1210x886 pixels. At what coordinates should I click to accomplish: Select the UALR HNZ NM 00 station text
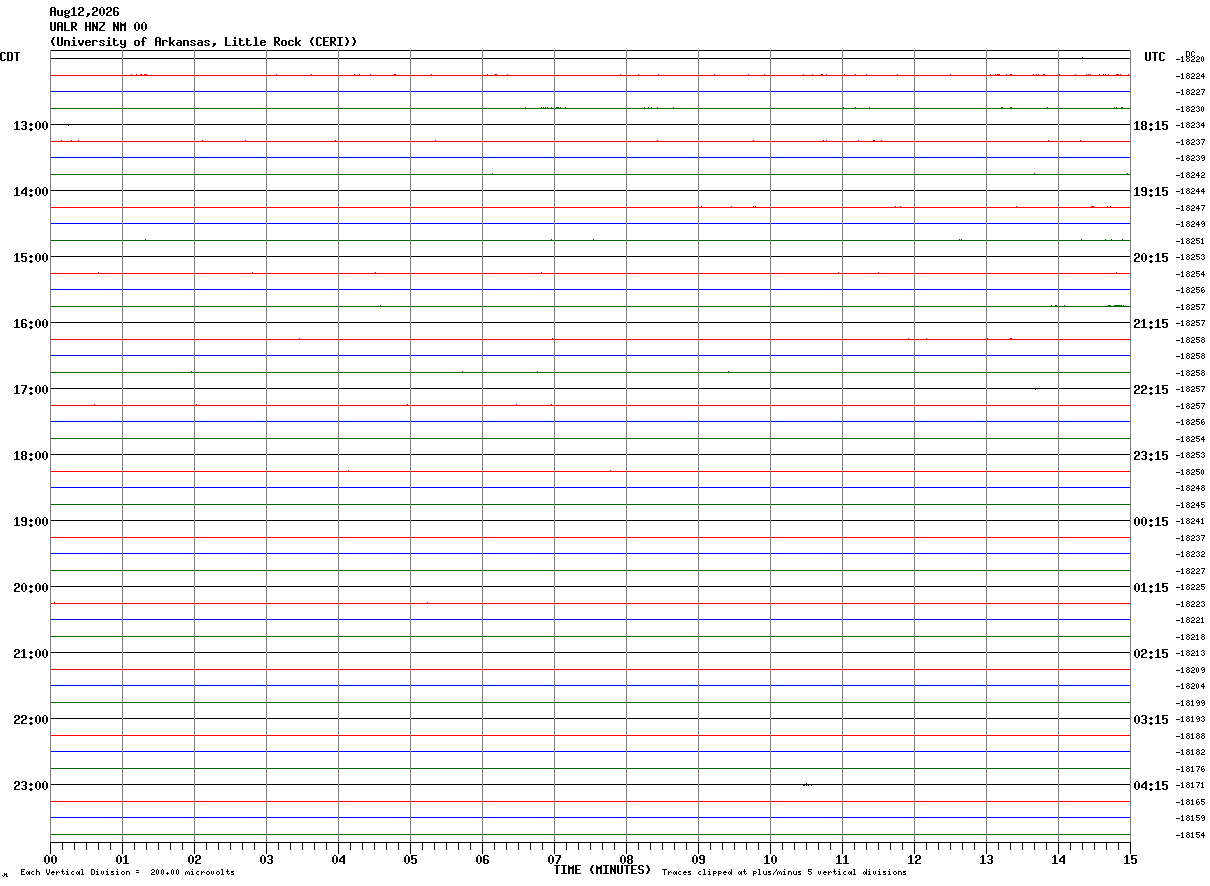98,27
